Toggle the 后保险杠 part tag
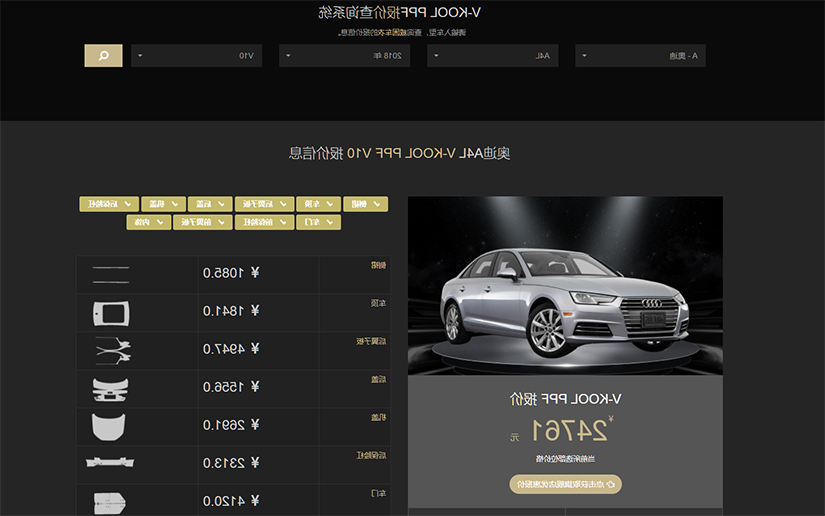Screen dimensions: 825x516 tap(109, 204)
